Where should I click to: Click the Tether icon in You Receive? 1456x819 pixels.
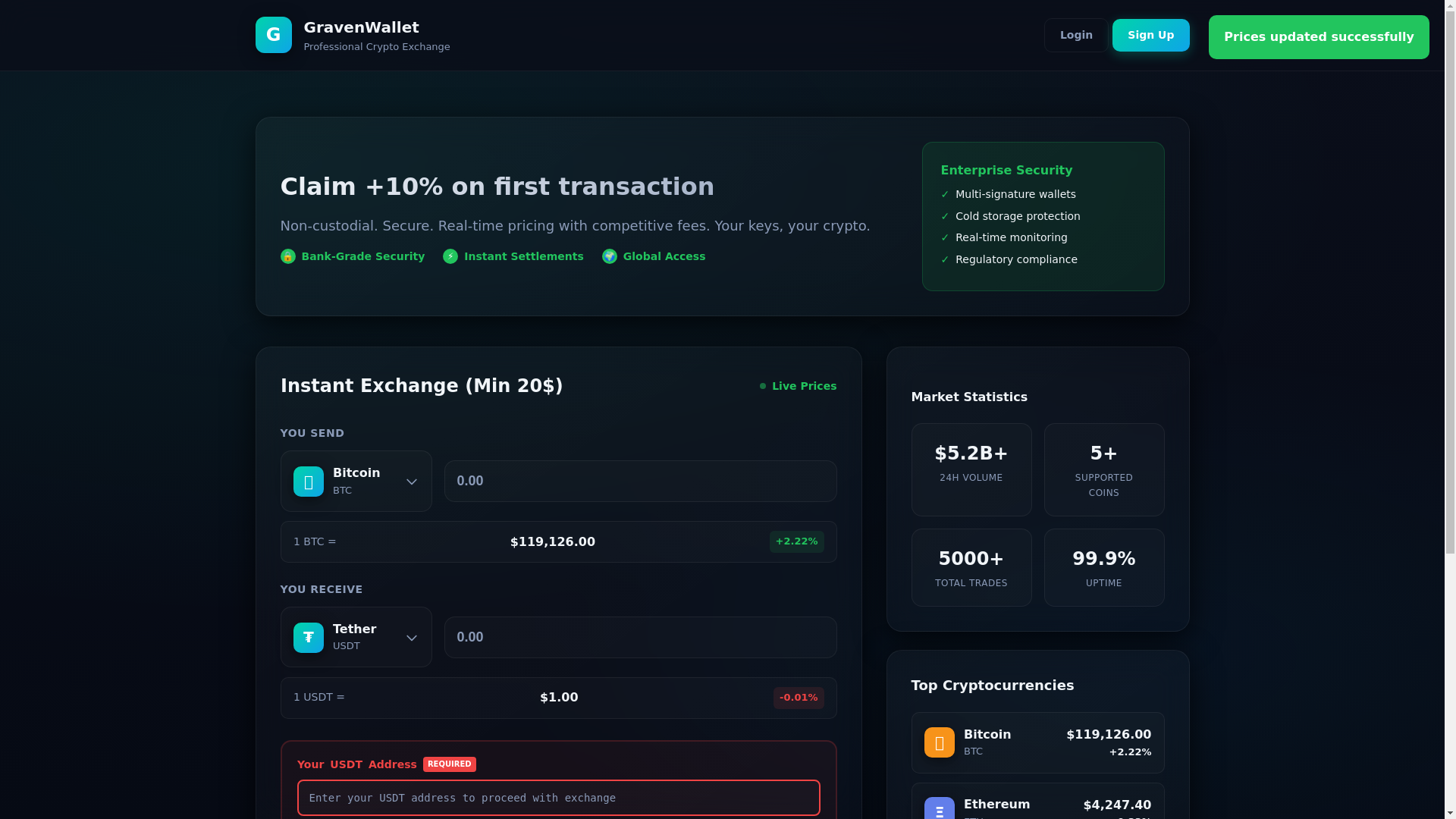pos(309,638)
